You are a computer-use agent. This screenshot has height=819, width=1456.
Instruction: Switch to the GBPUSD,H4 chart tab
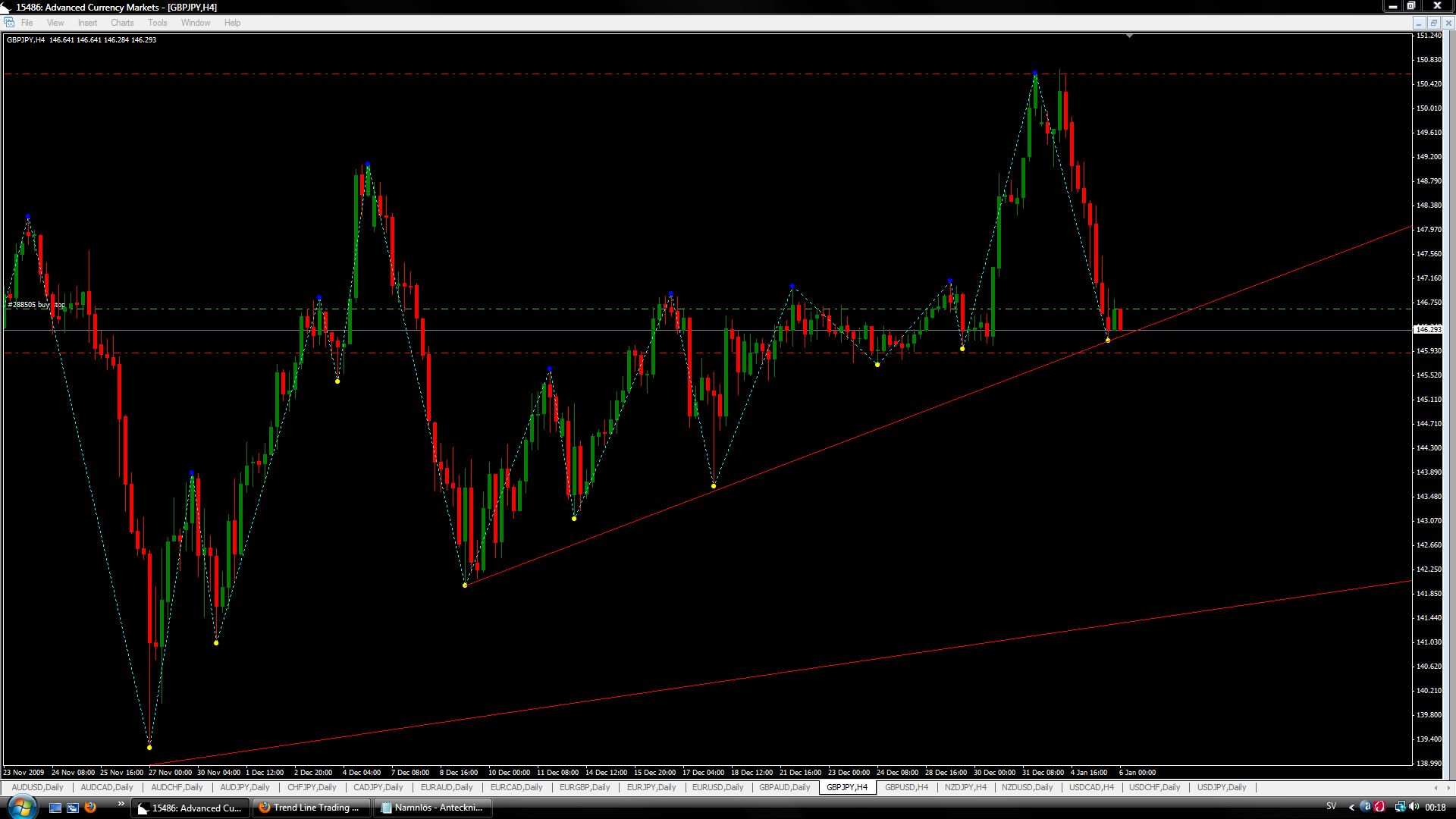(x=906, y=787)
